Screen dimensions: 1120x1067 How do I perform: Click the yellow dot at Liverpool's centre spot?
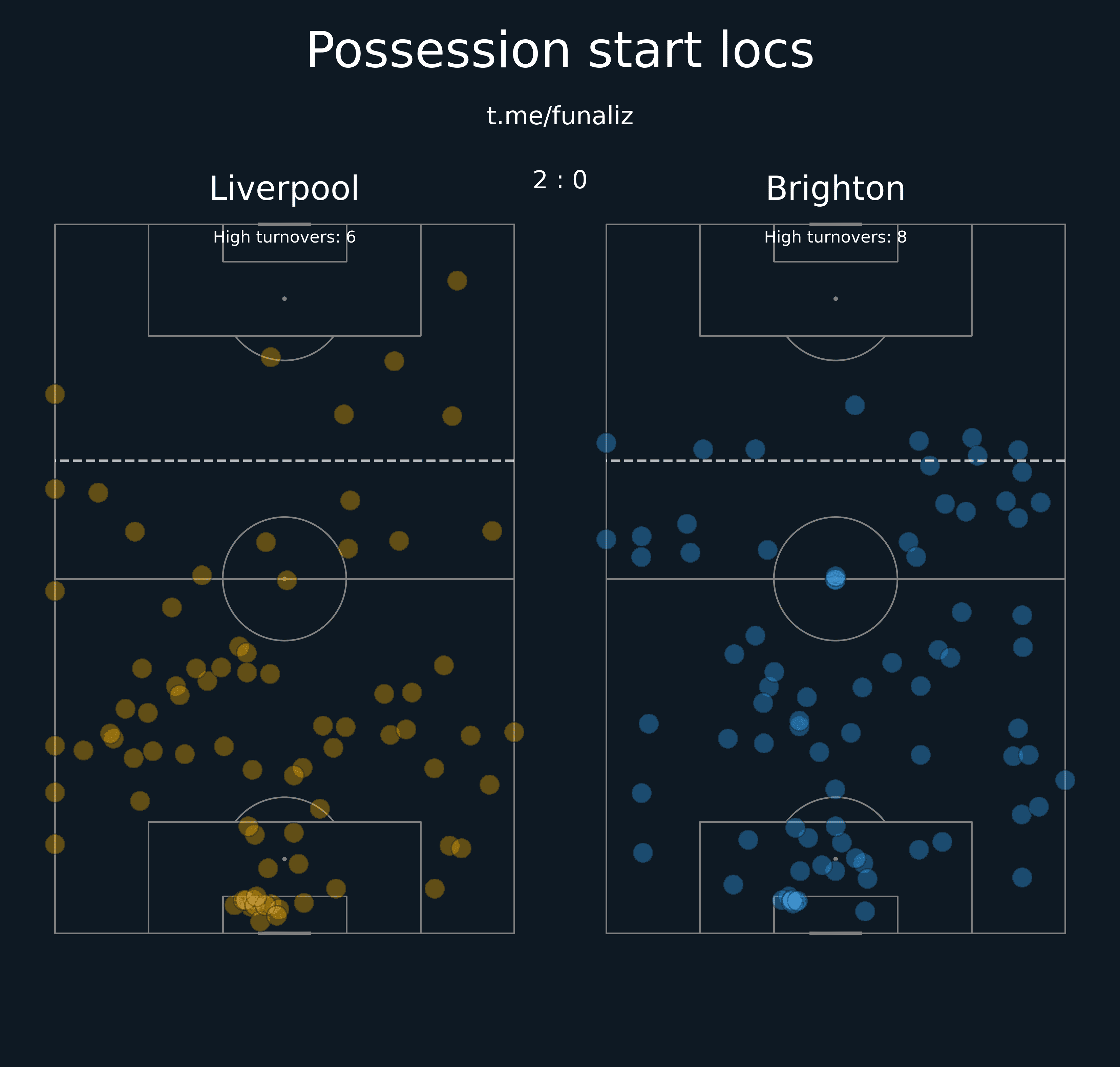(x=287, y=580)
